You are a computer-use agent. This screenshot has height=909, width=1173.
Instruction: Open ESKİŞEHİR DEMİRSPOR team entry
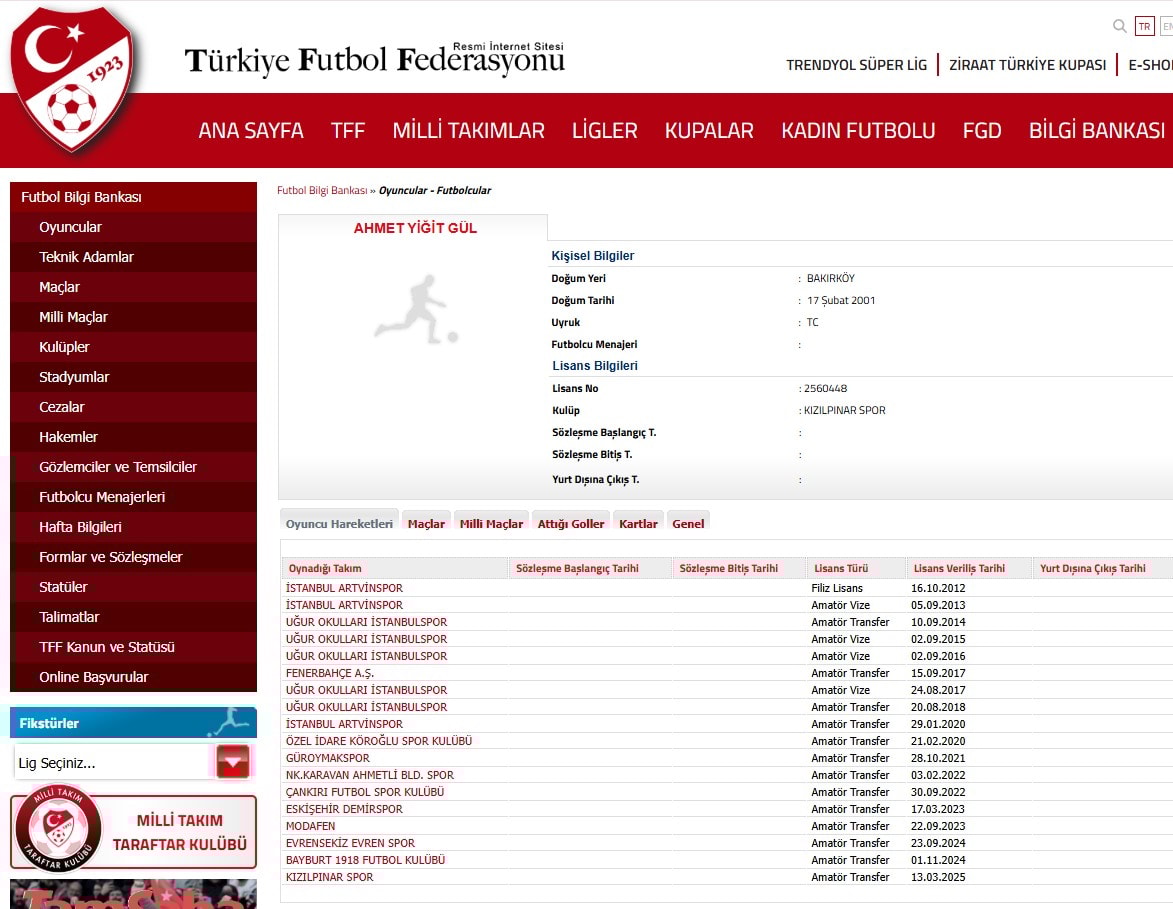coord(344,809)
